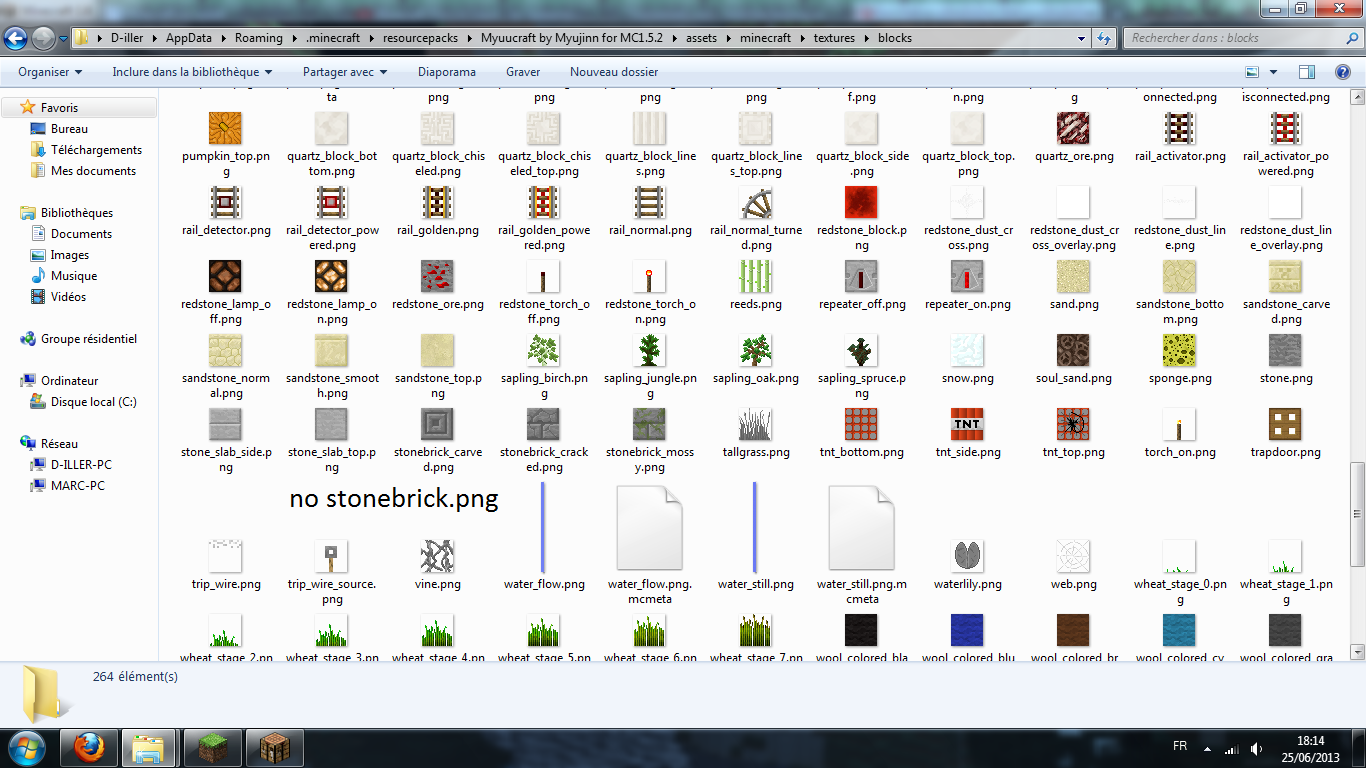The width and height of the screenshot is (1366, 768).
Task: Expand the Partager avec dropdown
Action: coord(344,72)
